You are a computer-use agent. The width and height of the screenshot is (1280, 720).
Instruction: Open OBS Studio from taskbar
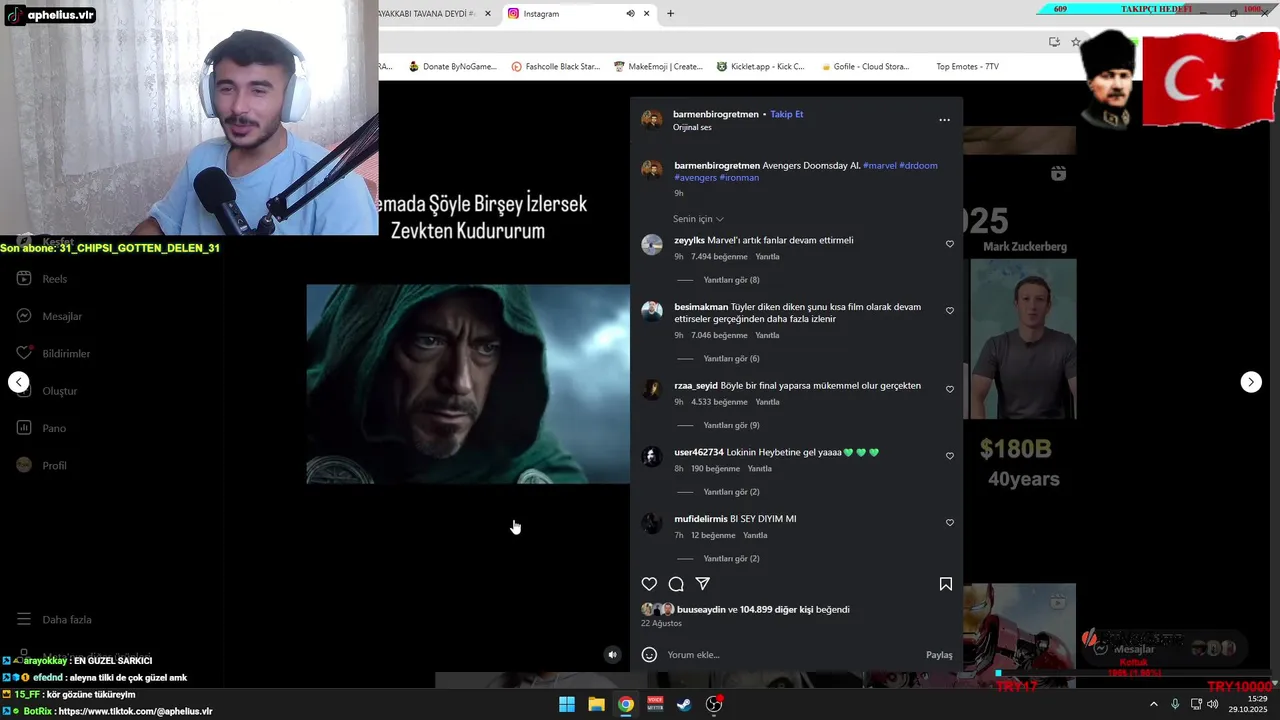(714, 704)
